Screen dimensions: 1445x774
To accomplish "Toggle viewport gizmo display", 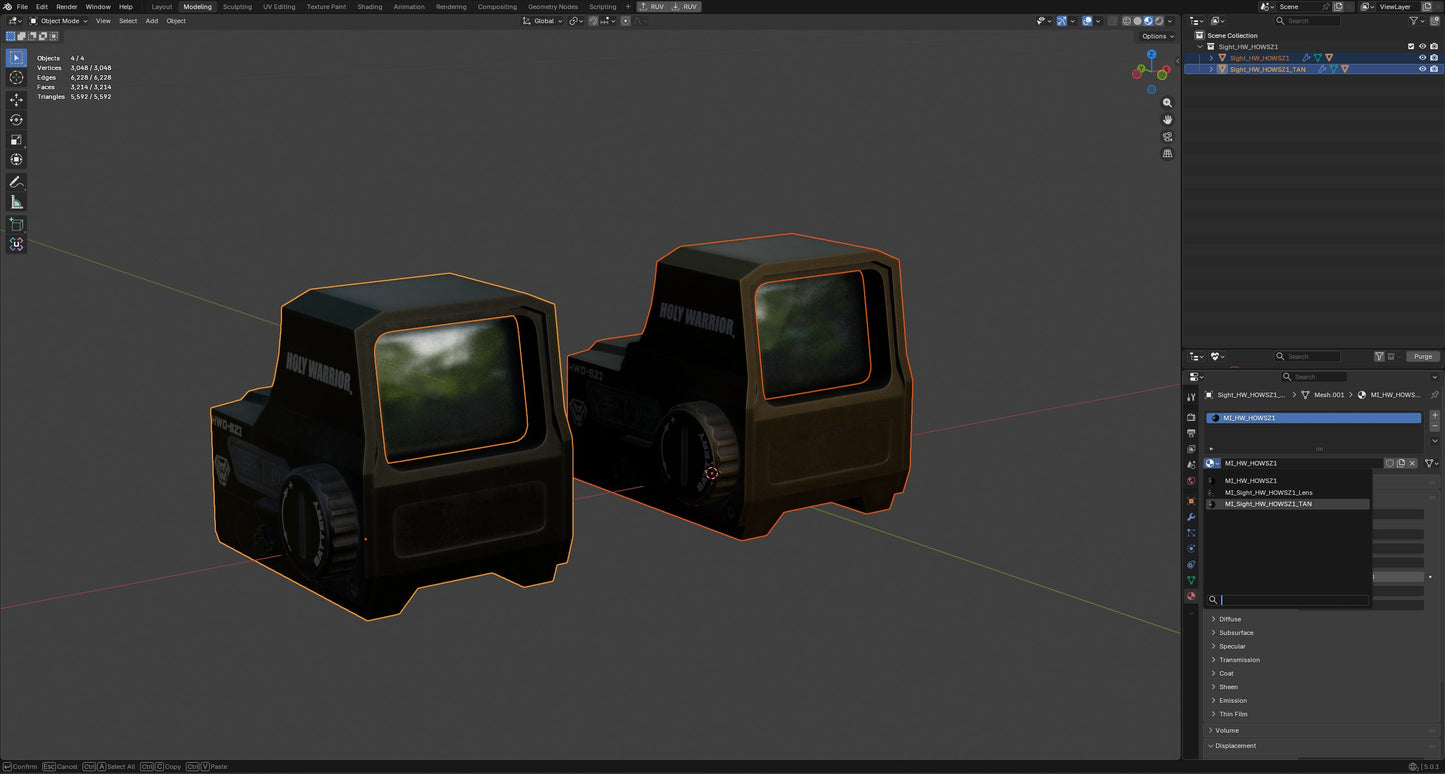I will click(x=1061, y=21).
